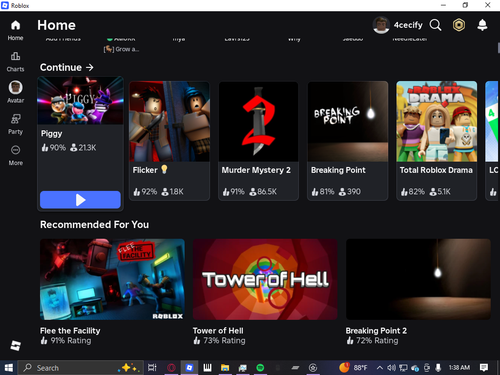The image size is (500, 375).
Task: Click the Murder Mystery 2 title text
Action: [x=256, y=170]
